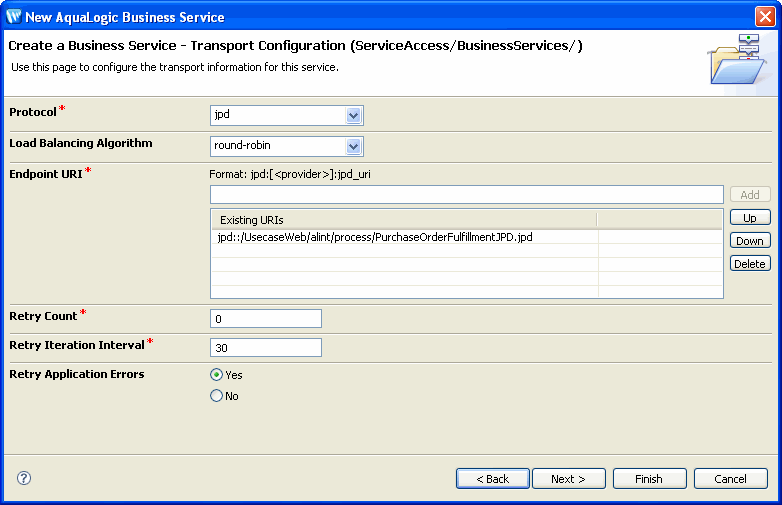The image size is (782, 505).
Task: Click the Workshop app icon in title bar
Action: click(x=13, y=16)
